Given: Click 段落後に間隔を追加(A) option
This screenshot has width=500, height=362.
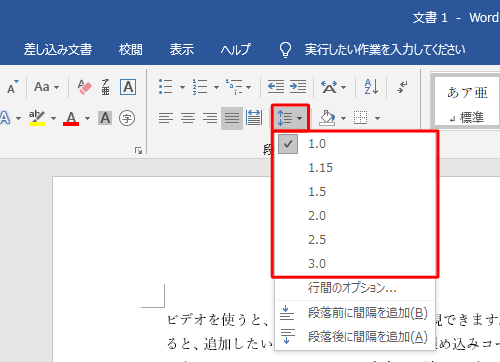Looking at the screenshot, I should 355,337.
